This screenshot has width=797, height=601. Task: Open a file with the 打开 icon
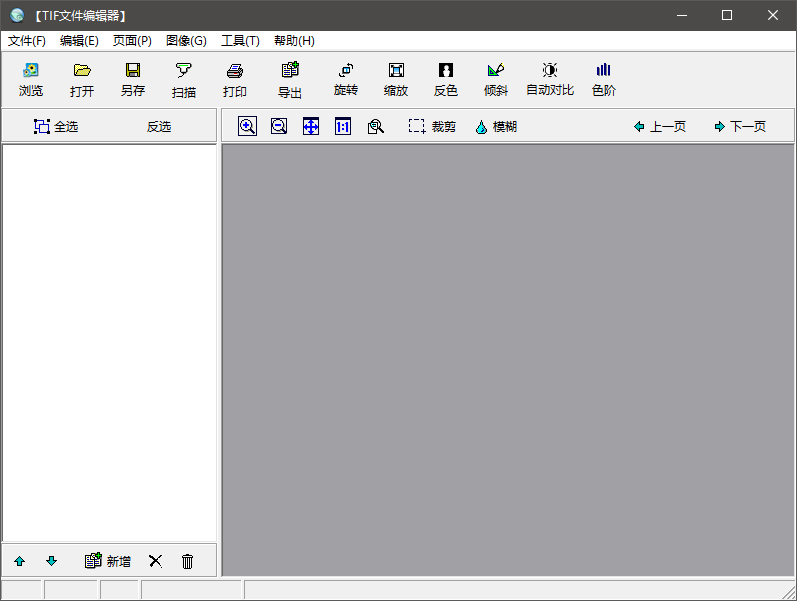pyautogui.click(x=82, y=79)
